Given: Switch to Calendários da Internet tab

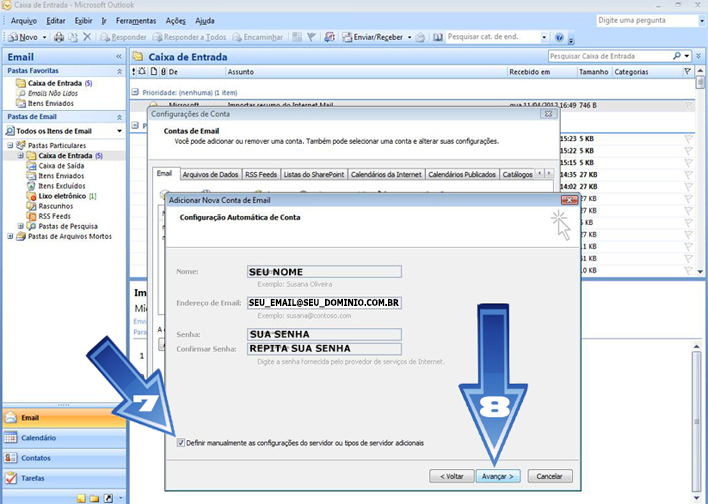Looking at the screenshot, I should point(386,174).
